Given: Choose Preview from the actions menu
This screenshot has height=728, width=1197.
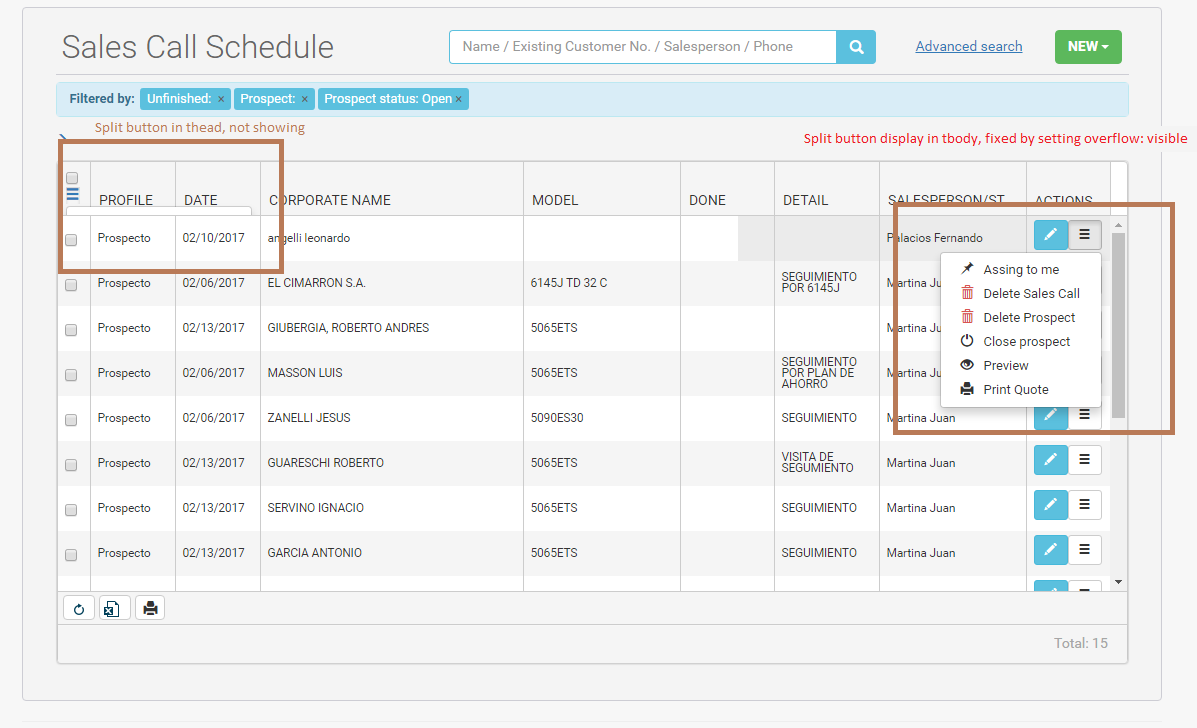Looking at the screenshot, I should [1021, 366].
